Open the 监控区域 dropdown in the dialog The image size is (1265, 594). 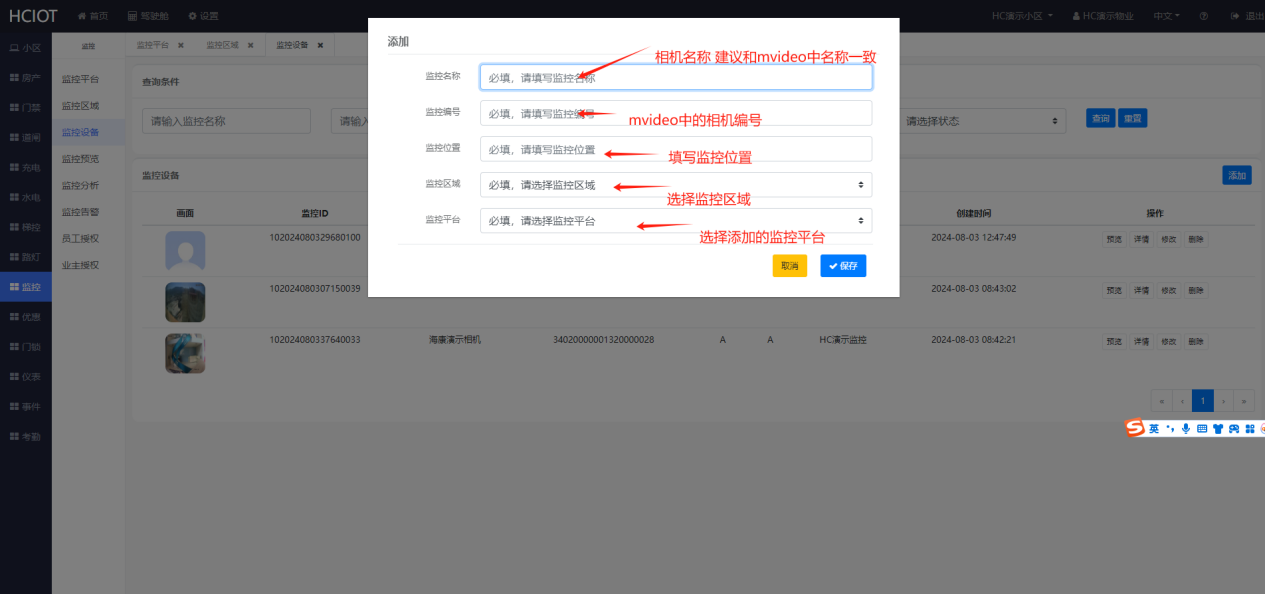pyautogui.click(x=675, y=185)
